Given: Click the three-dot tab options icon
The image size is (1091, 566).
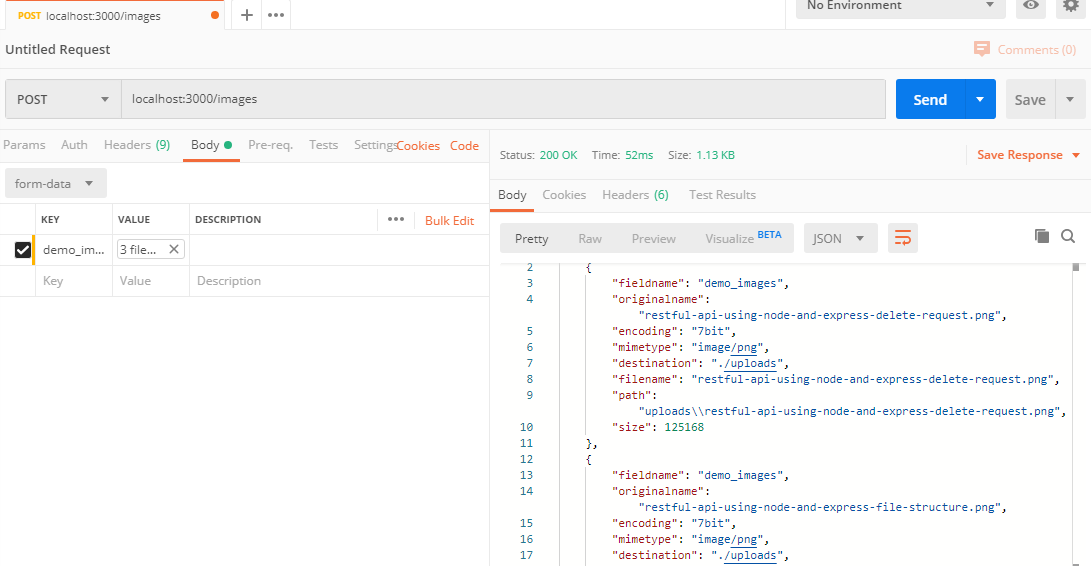Looking at the screenshot, I should [276, 15].
